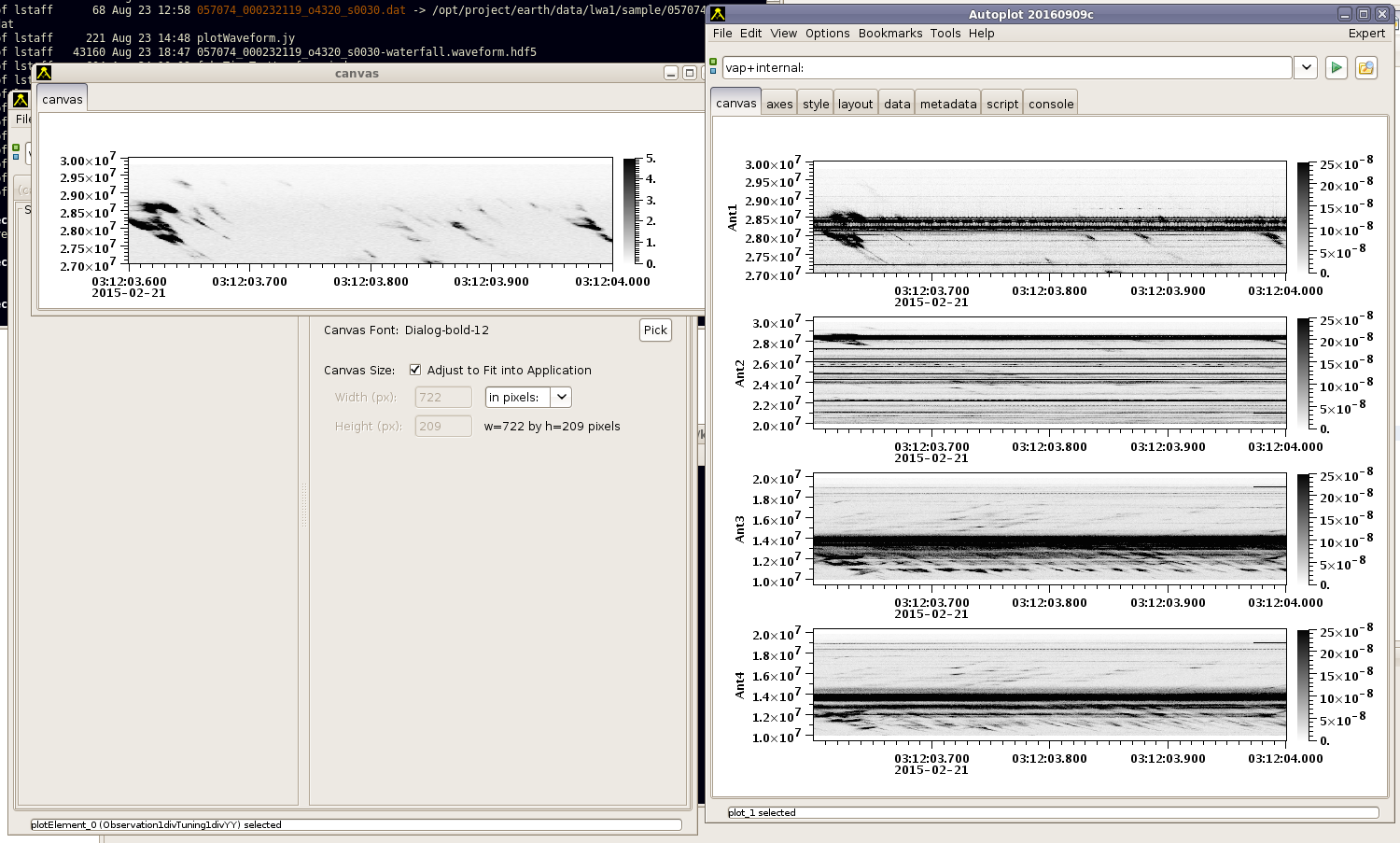
Task: Click the floating canvas window title icon
Action: (44, 73)
